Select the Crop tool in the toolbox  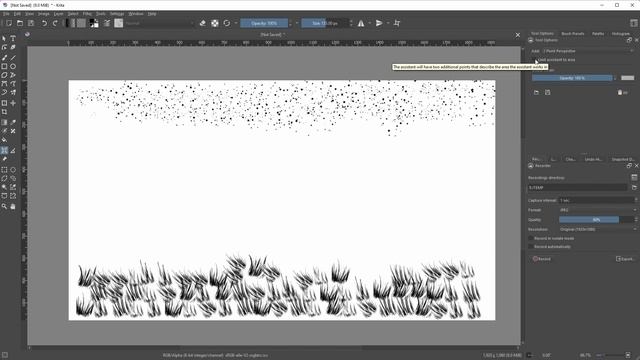coord(4,112)
